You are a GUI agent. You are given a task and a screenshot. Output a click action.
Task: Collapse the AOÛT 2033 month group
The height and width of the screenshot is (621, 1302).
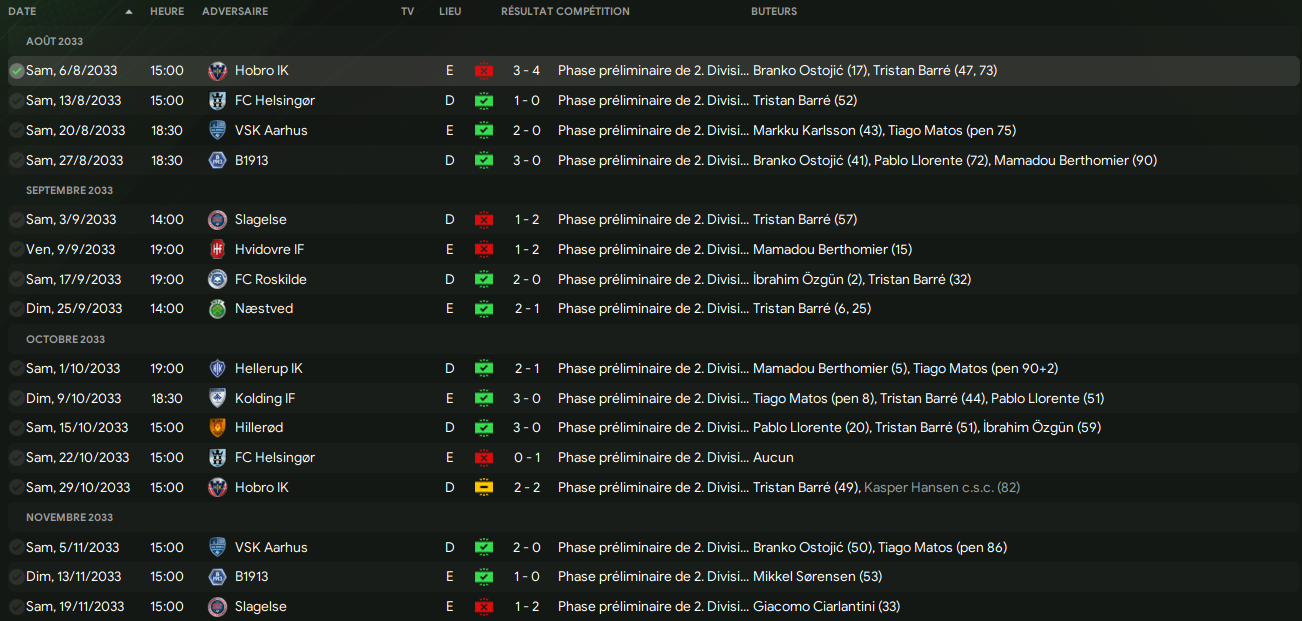pos(54,41)
